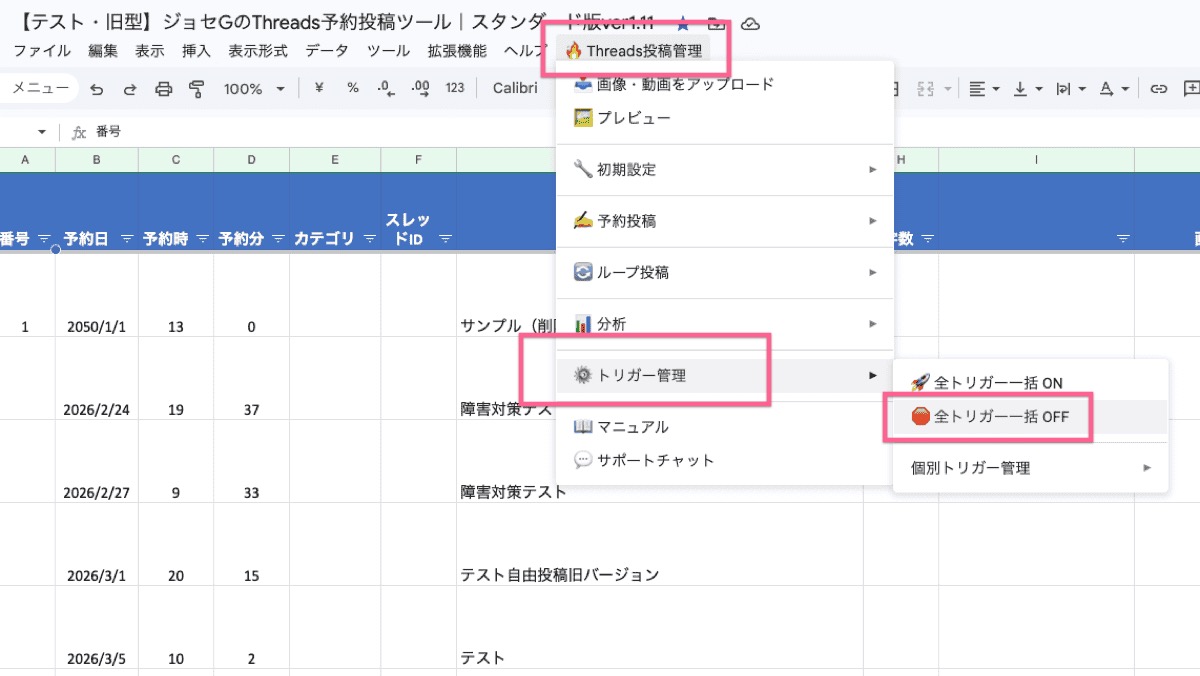The image size is (1200, 676).
Task: Click the add comment icon at toolbar end
Action: (x=1191, y=89)
